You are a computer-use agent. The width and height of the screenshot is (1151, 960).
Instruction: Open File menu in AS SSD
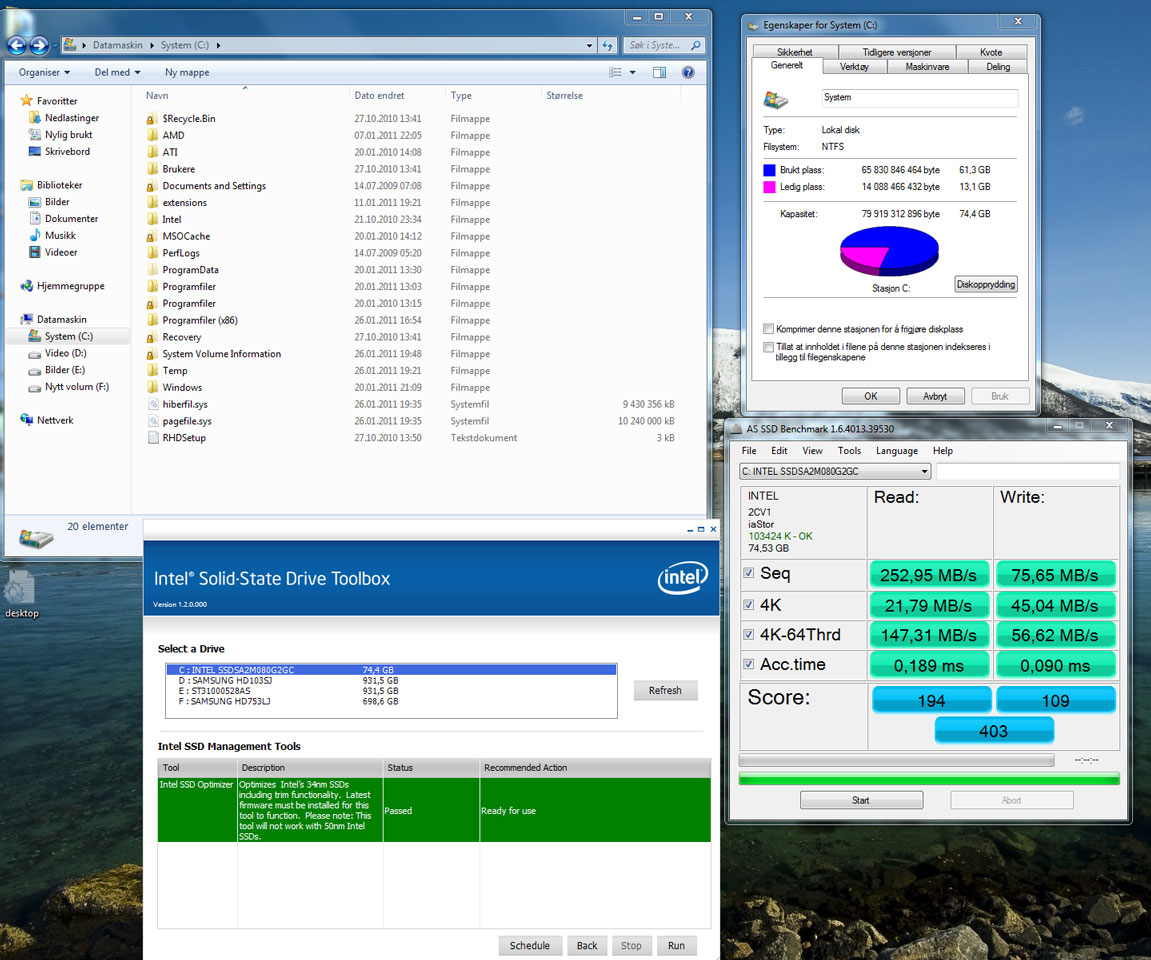coord(749,451)
